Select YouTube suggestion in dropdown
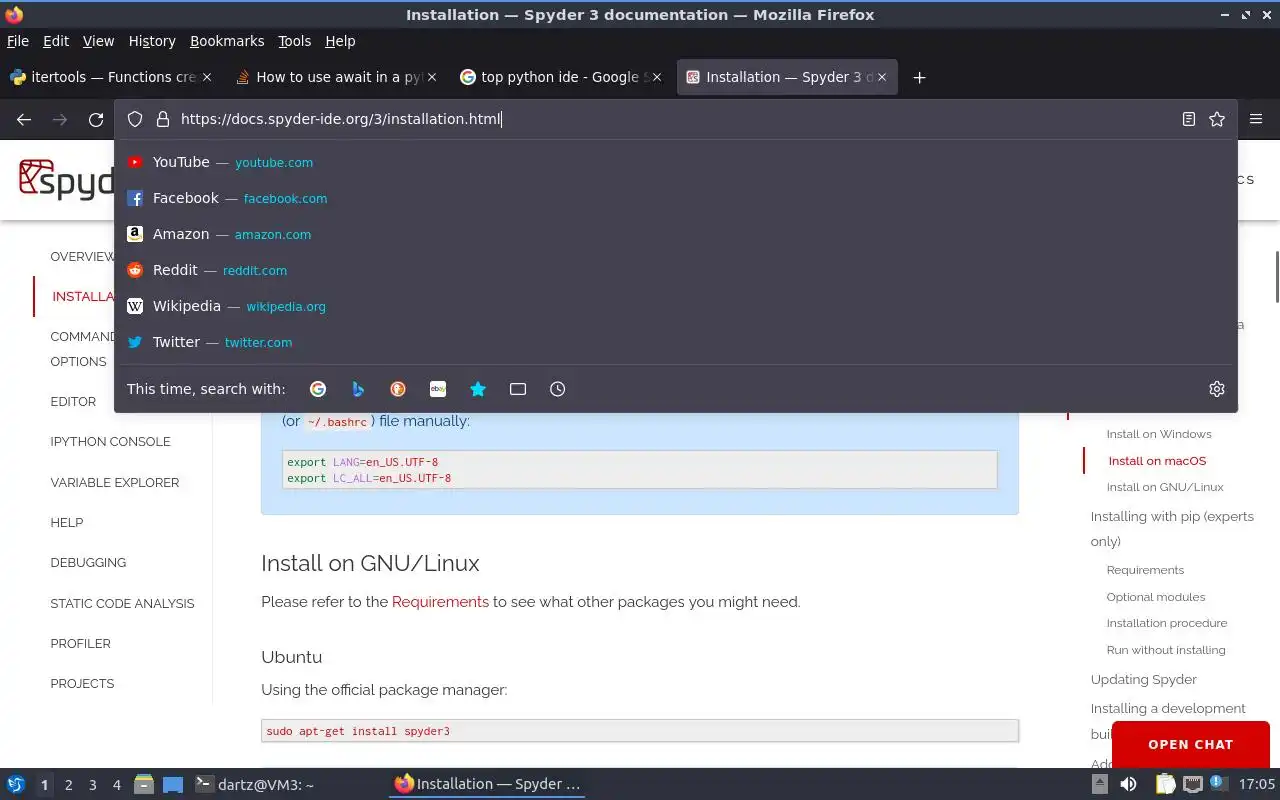This screenshot has width=1280, height=800. pyautogui.click(x=676, y=162)
